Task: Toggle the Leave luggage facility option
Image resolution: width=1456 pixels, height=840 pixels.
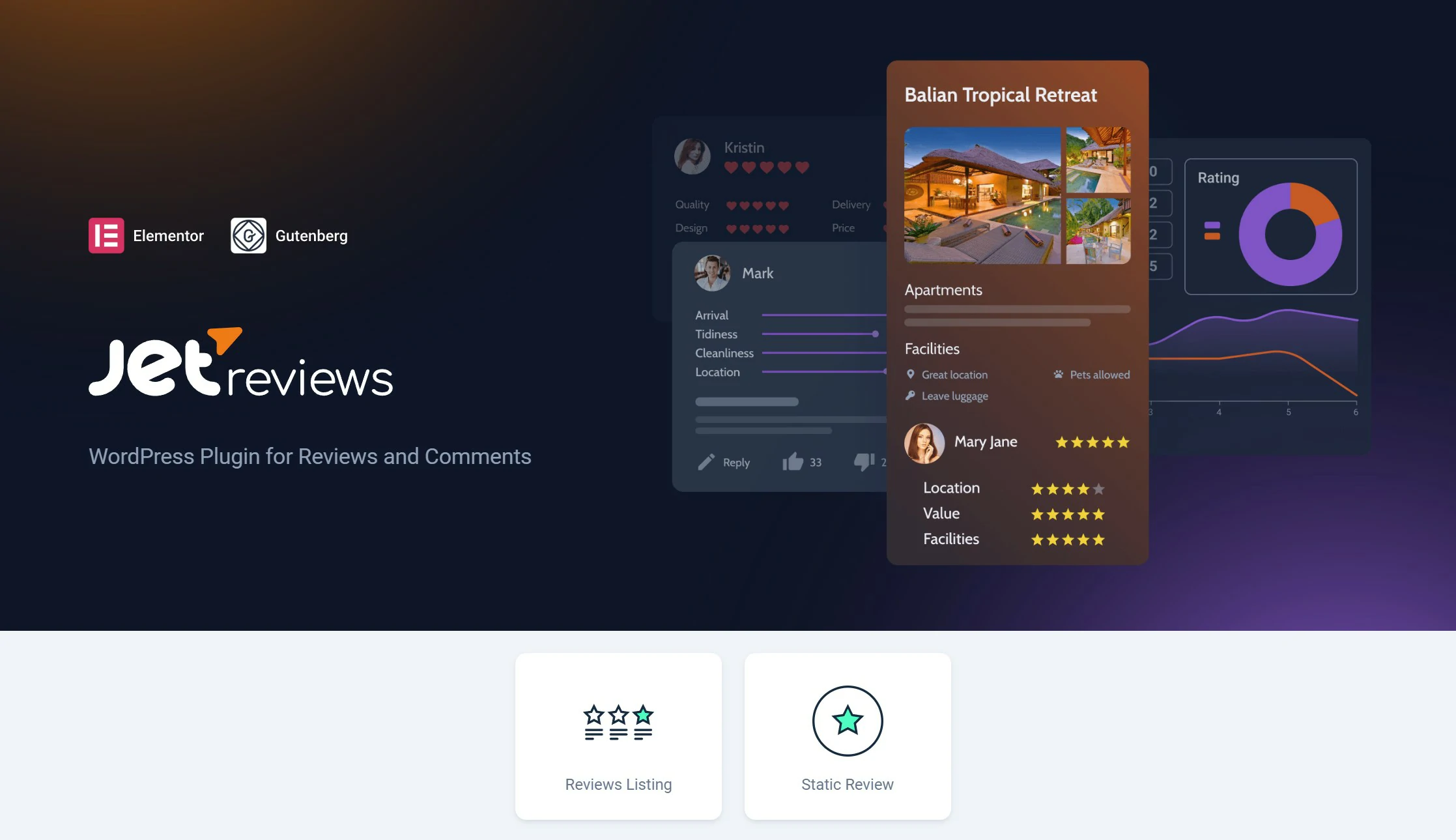Action: pos(953,394)
